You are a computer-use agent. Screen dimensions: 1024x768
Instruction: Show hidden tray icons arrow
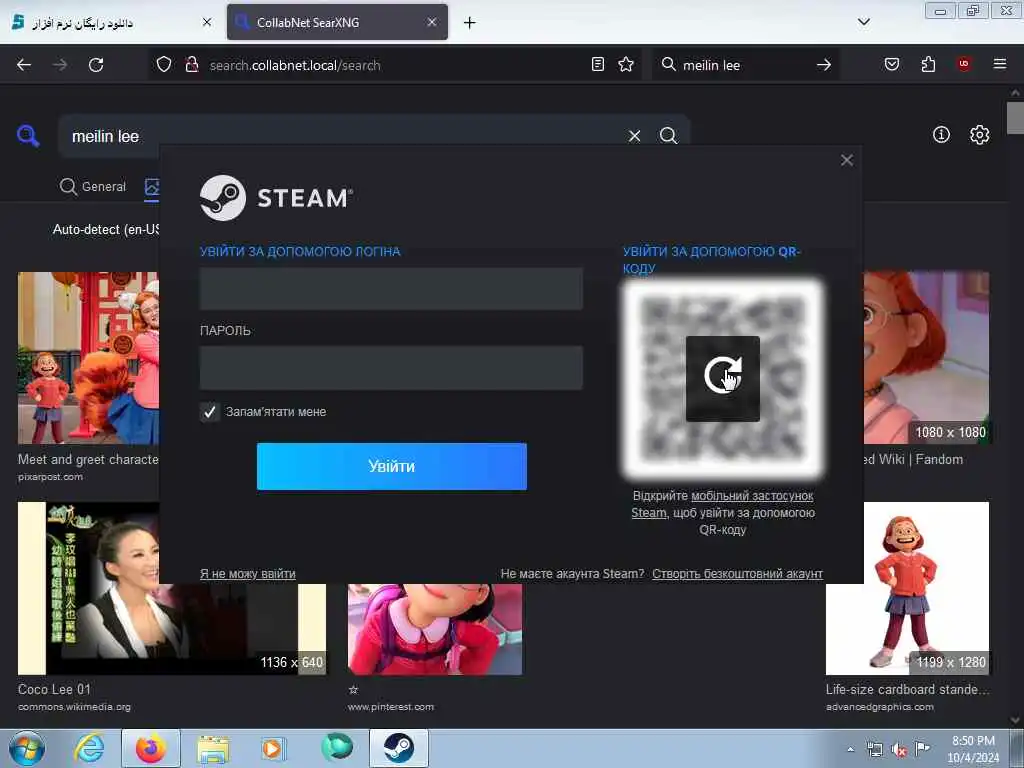click(850, 749)
